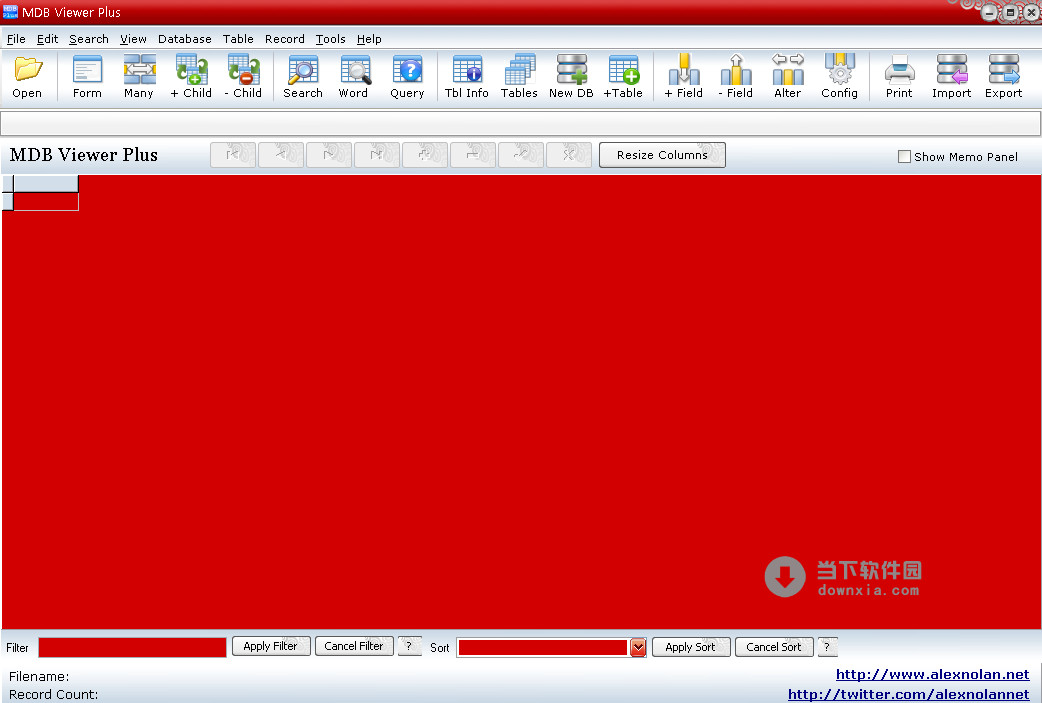Launch the Search tool in toolbar
Screen dimensions: 1042x703
[303, 77]
